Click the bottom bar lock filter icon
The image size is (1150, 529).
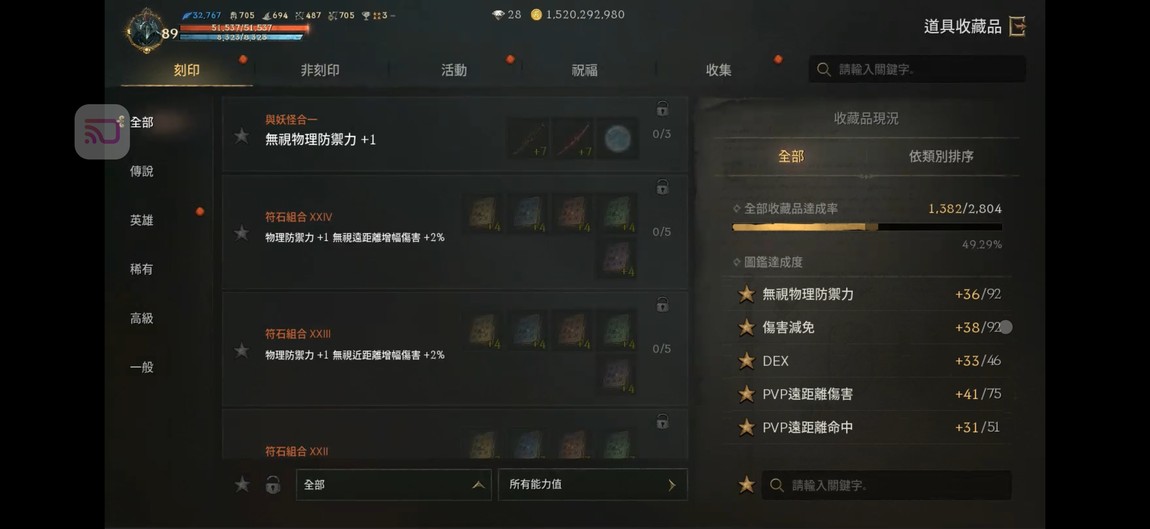coord(273,484)
